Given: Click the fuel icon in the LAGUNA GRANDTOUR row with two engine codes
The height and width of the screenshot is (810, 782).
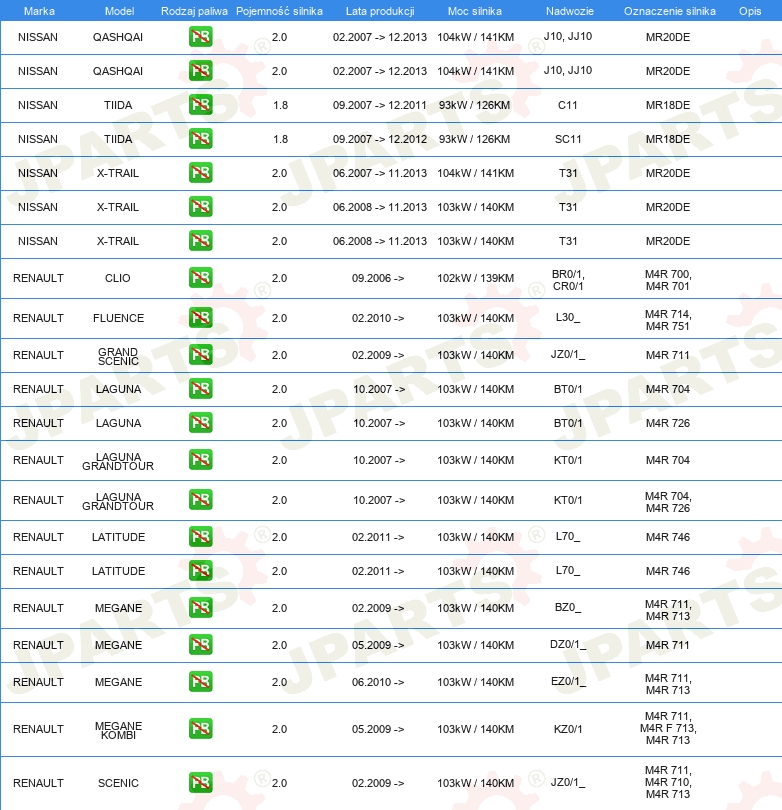Looking at the screenshot, I should coord(200,500).
